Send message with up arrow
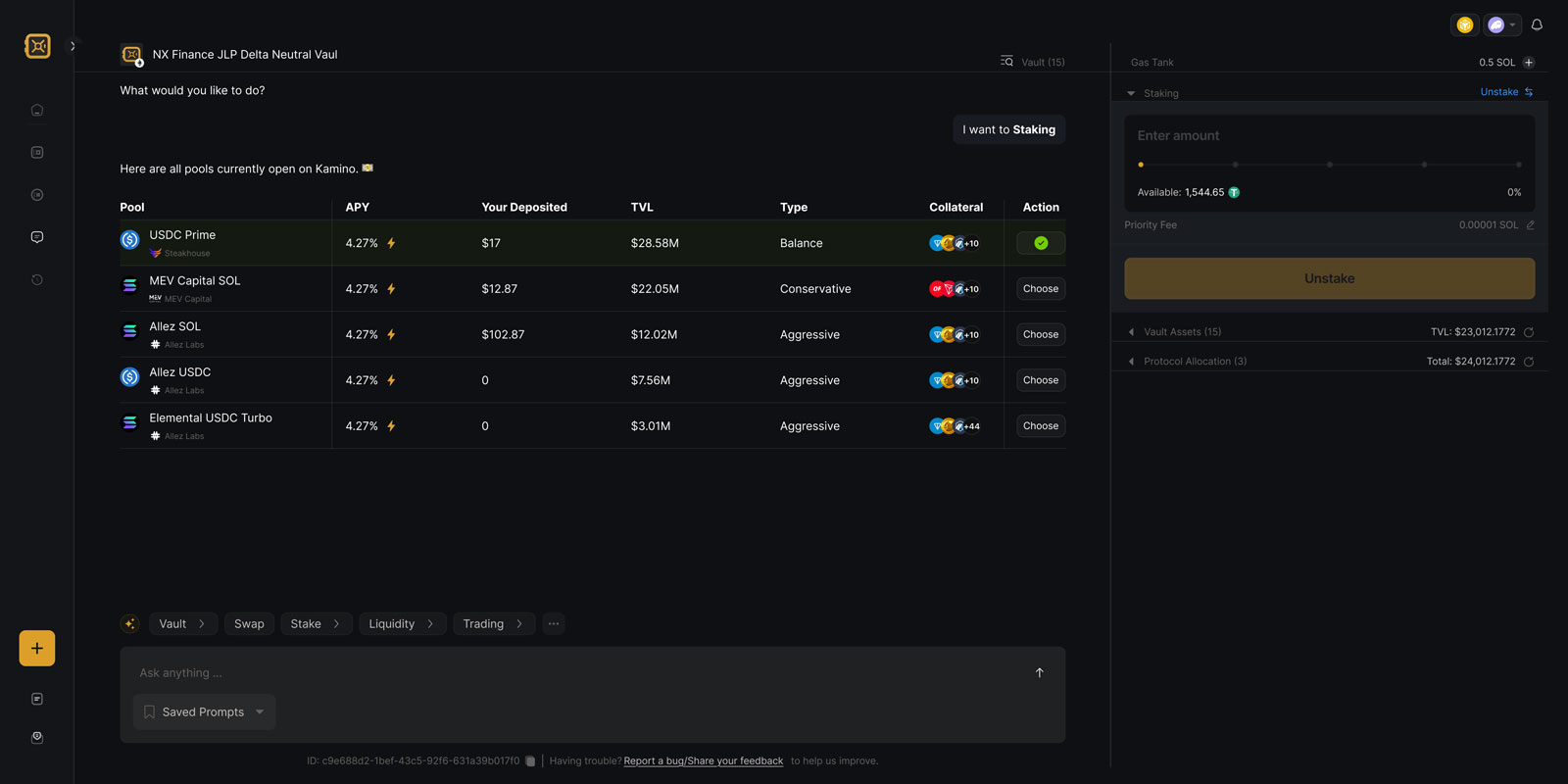The image size is (1568, 784). point(1040,673)
